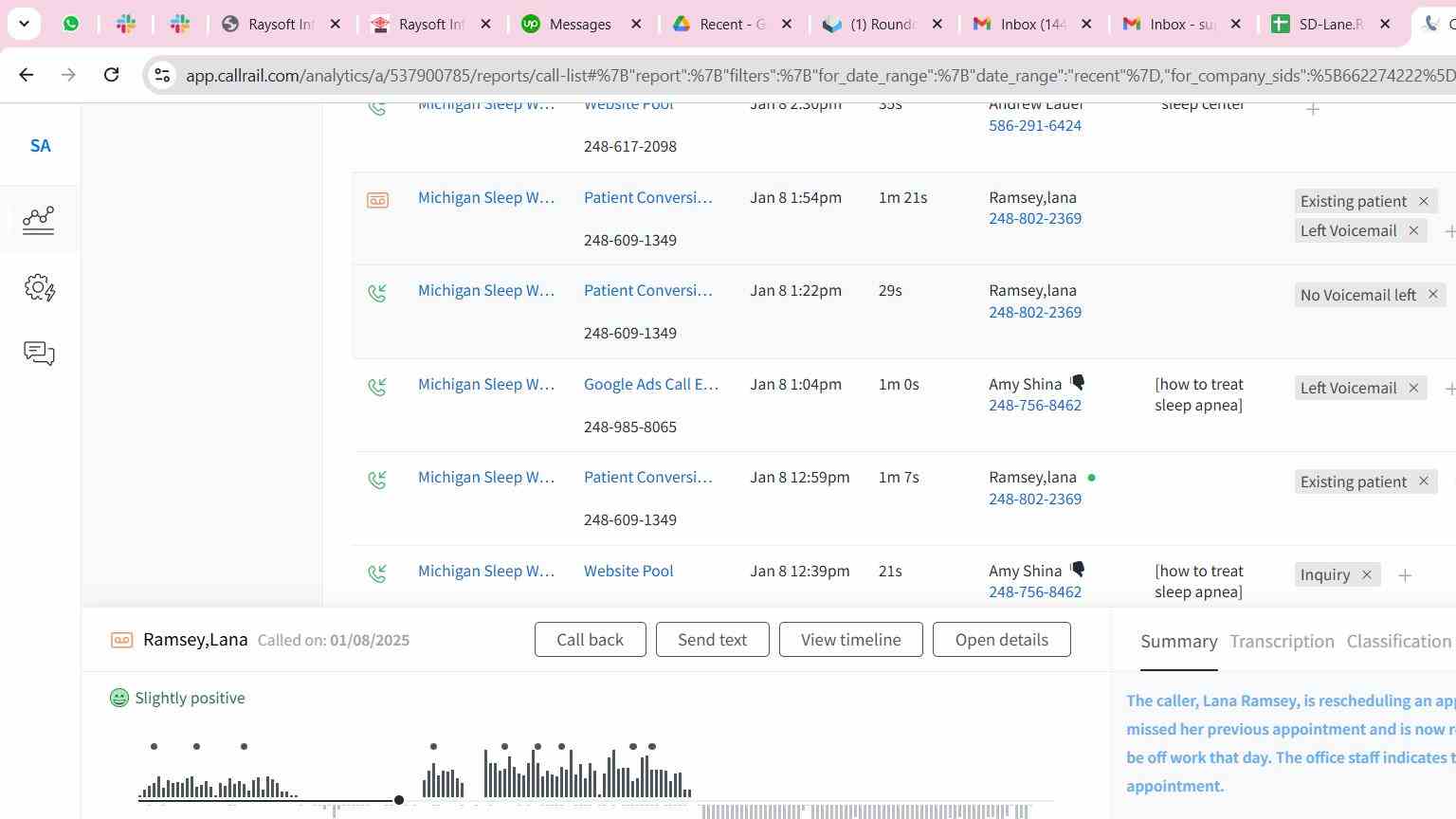Select the Summary tab
1456x819 pixels.
tap(1179, 642)
